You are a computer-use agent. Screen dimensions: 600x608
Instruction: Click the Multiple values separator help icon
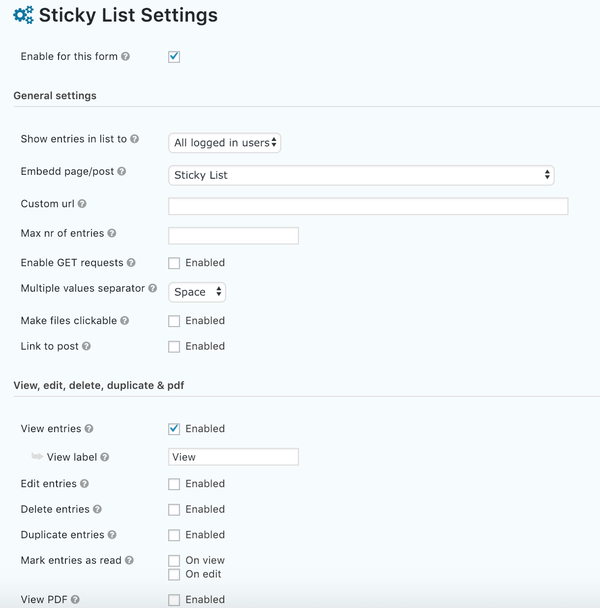(x=153, y=288)
